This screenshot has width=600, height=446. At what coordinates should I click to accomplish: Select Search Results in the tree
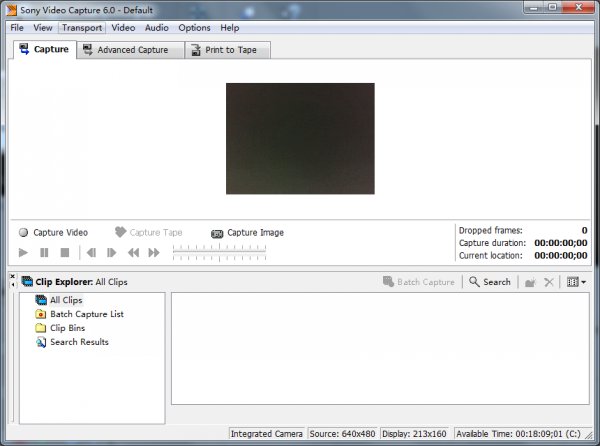coord(79,342)
